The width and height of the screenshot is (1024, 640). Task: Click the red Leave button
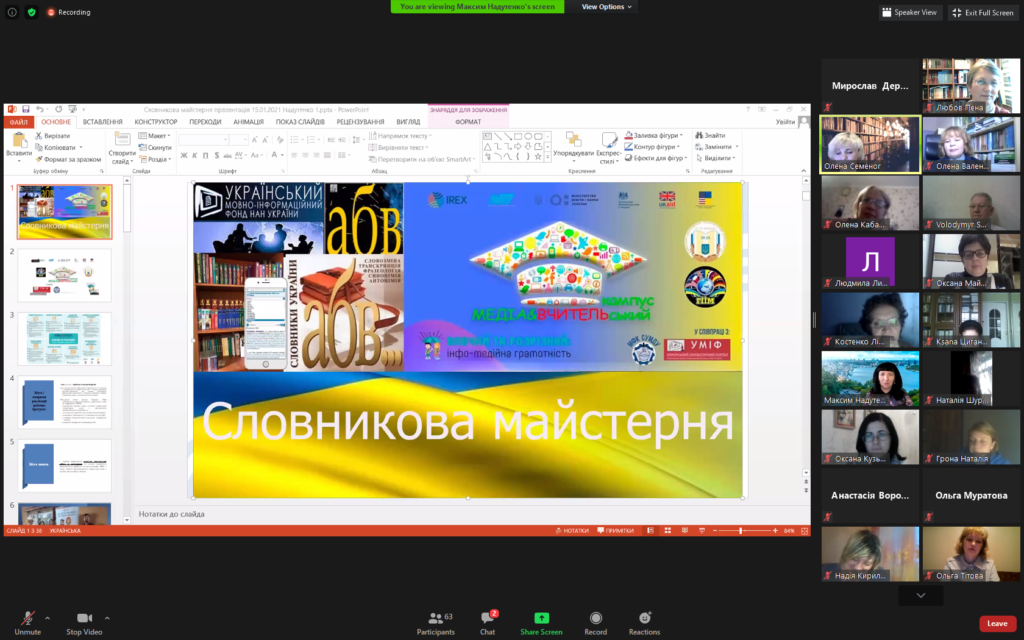(x=997, y=623)
